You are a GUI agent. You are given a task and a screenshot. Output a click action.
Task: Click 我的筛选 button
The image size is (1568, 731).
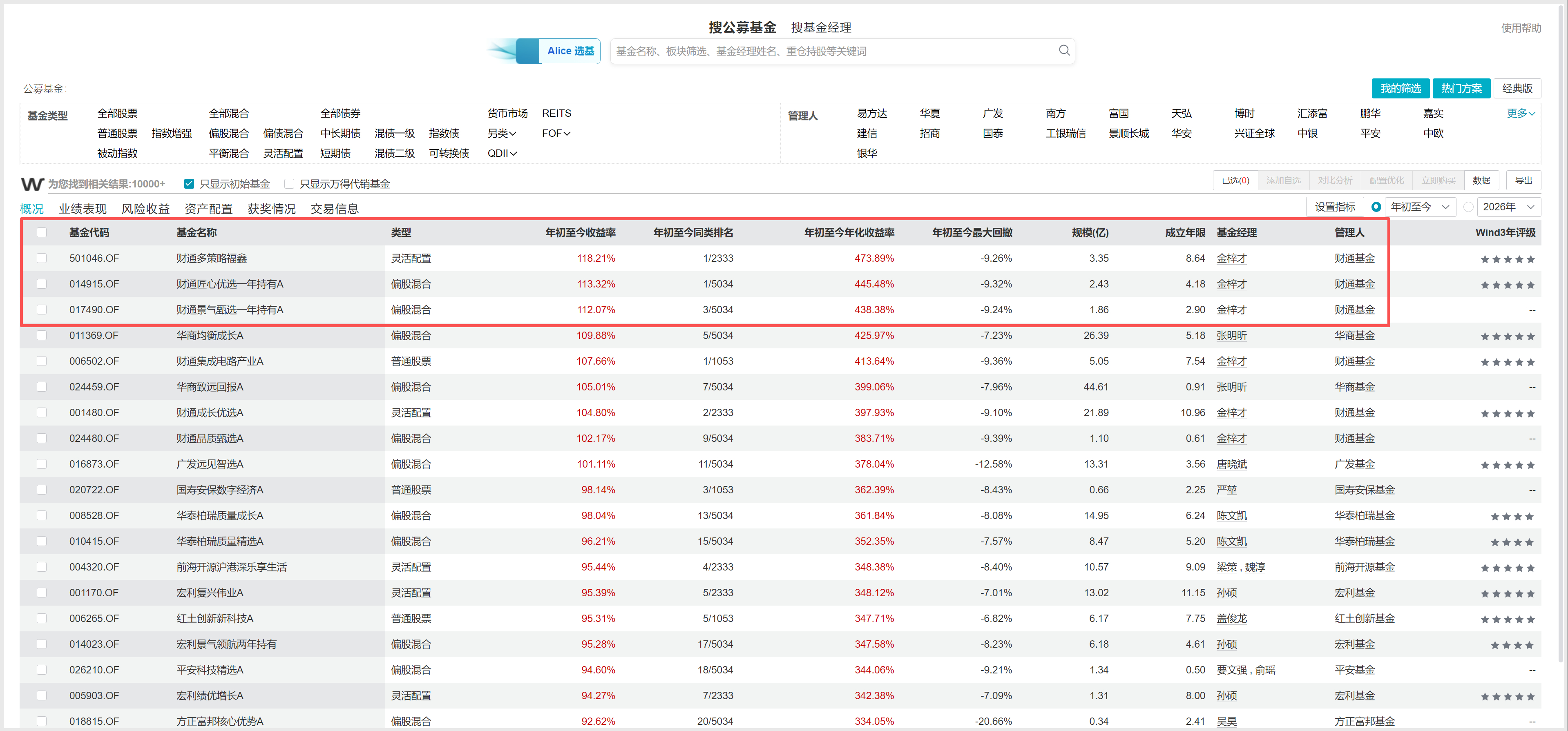click(x=1400, y=88)
